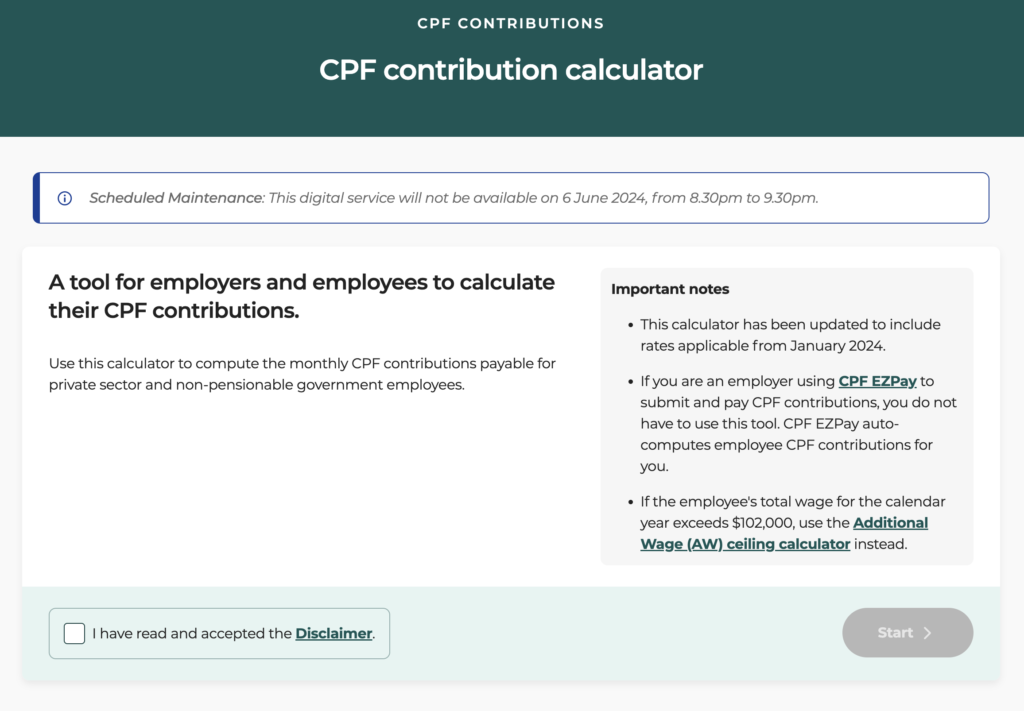Image resolution: width=1024 pixels, height=711 pixels.
Task: Click the empty checkbox square before the disclaimer text
Action: [74, 633]
